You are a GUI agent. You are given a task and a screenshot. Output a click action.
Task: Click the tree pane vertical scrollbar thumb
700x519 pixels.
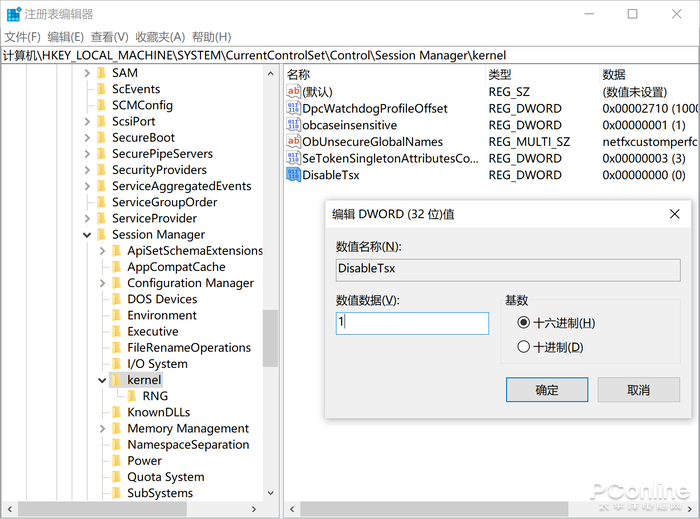pos(270,338)
